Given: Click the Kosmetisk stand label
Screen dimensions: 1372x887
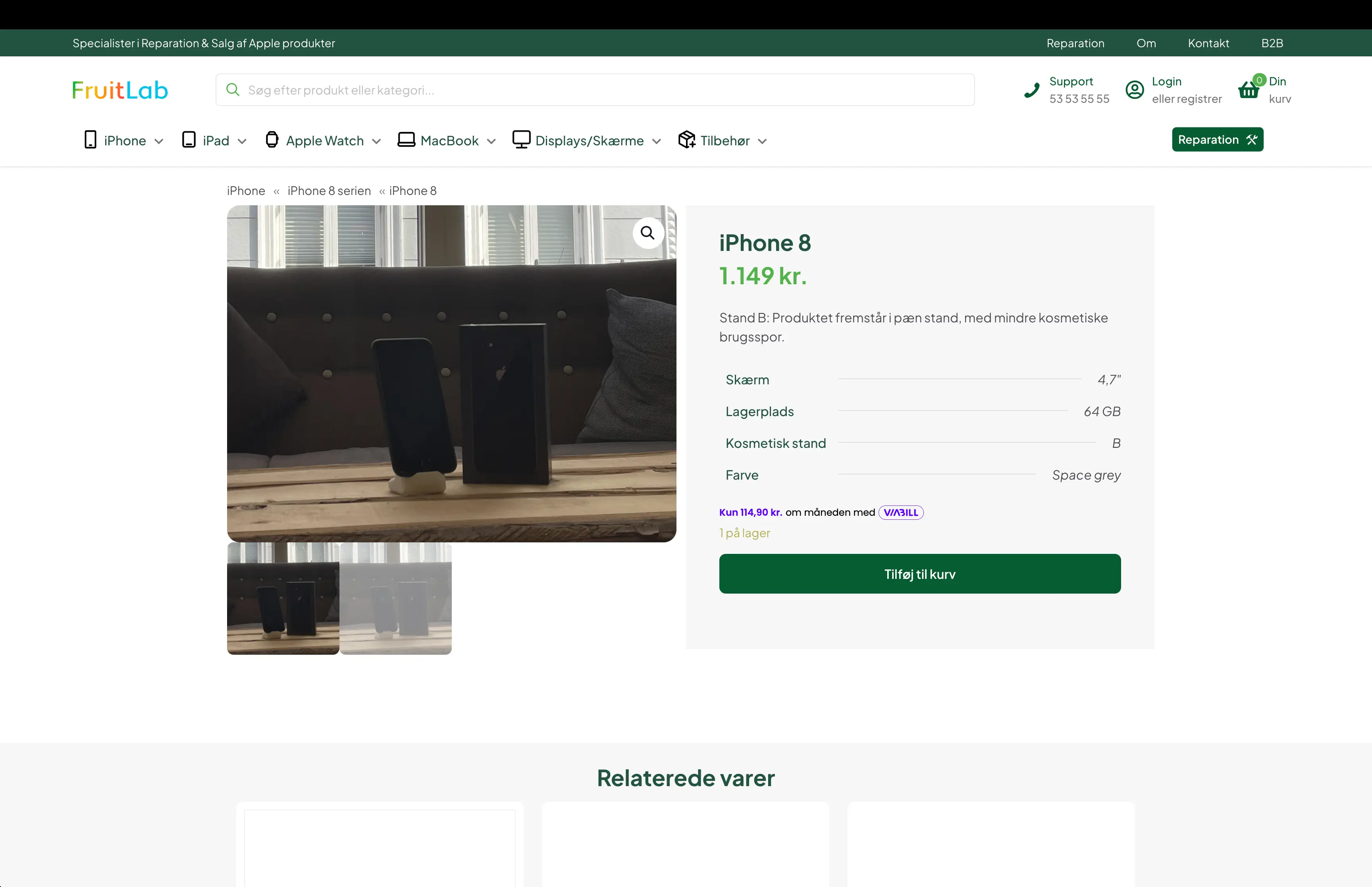Looking at the screenshot, I should 776,443.
